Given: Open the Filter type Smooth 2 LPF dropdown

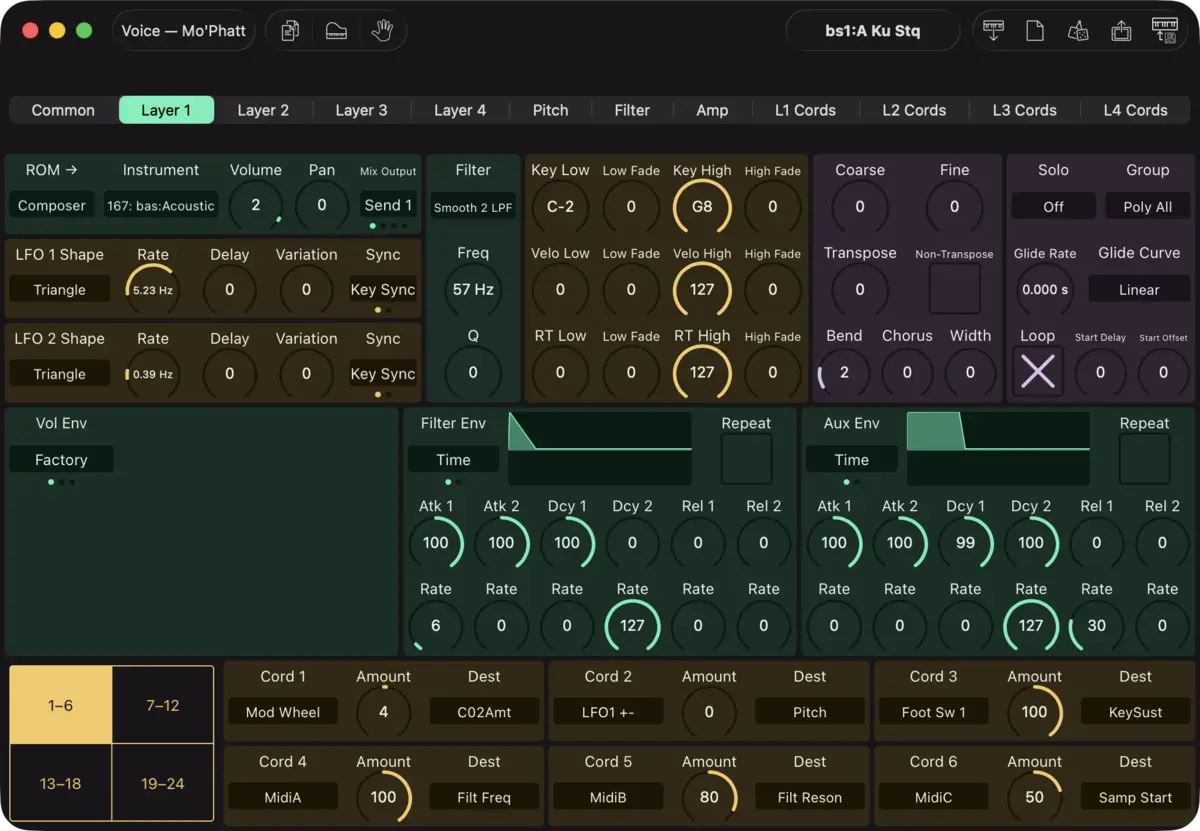Looking at the screenshot, I should click(473, 207).
